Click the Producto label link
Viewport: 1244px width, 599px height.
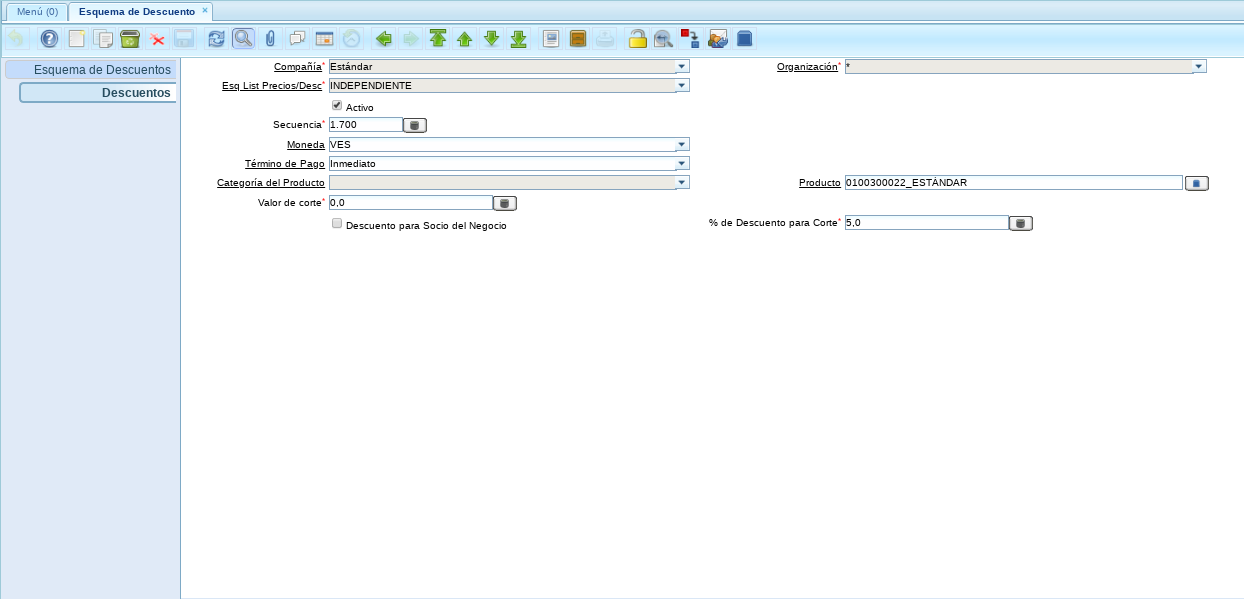(820, 184)
